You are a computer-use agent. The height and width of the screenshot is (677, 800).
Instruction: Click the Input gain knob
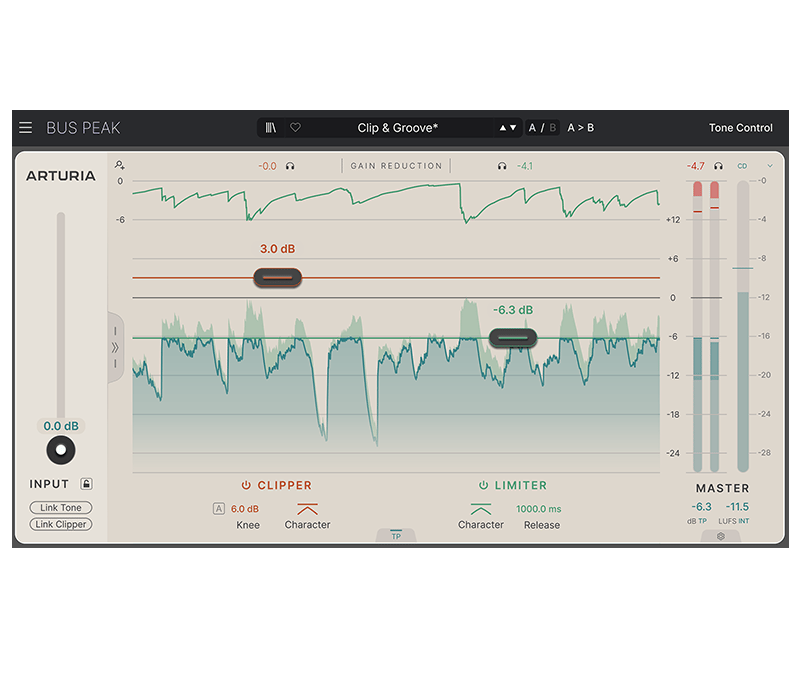(61, 450)
